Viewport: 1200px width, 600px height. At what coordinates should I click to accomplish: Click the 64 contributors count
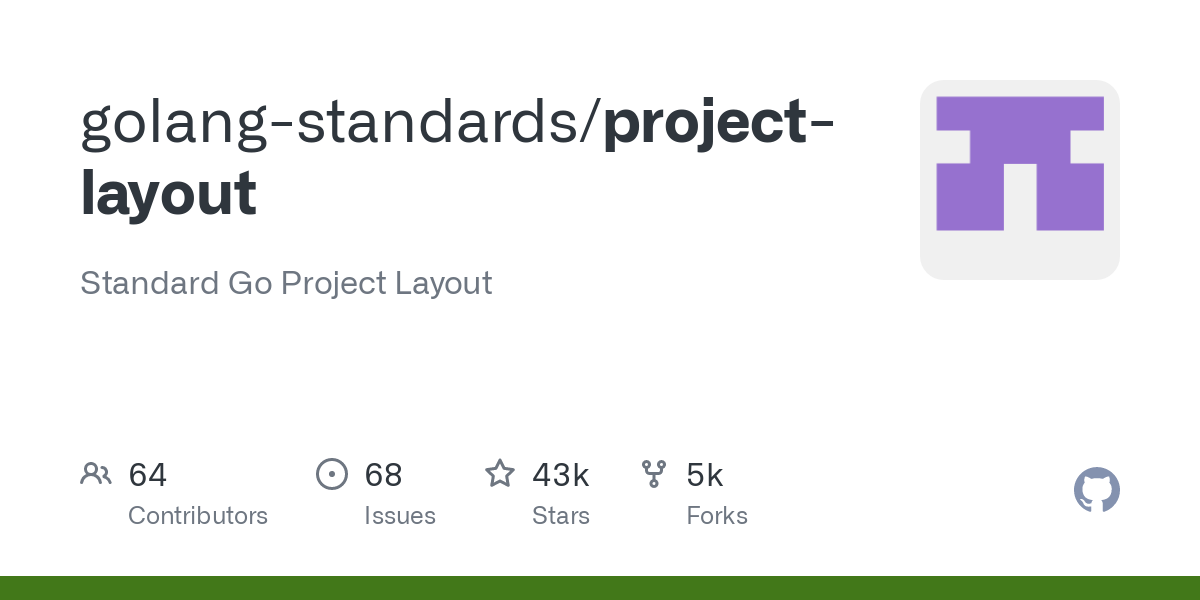click(x=148, y=475)
